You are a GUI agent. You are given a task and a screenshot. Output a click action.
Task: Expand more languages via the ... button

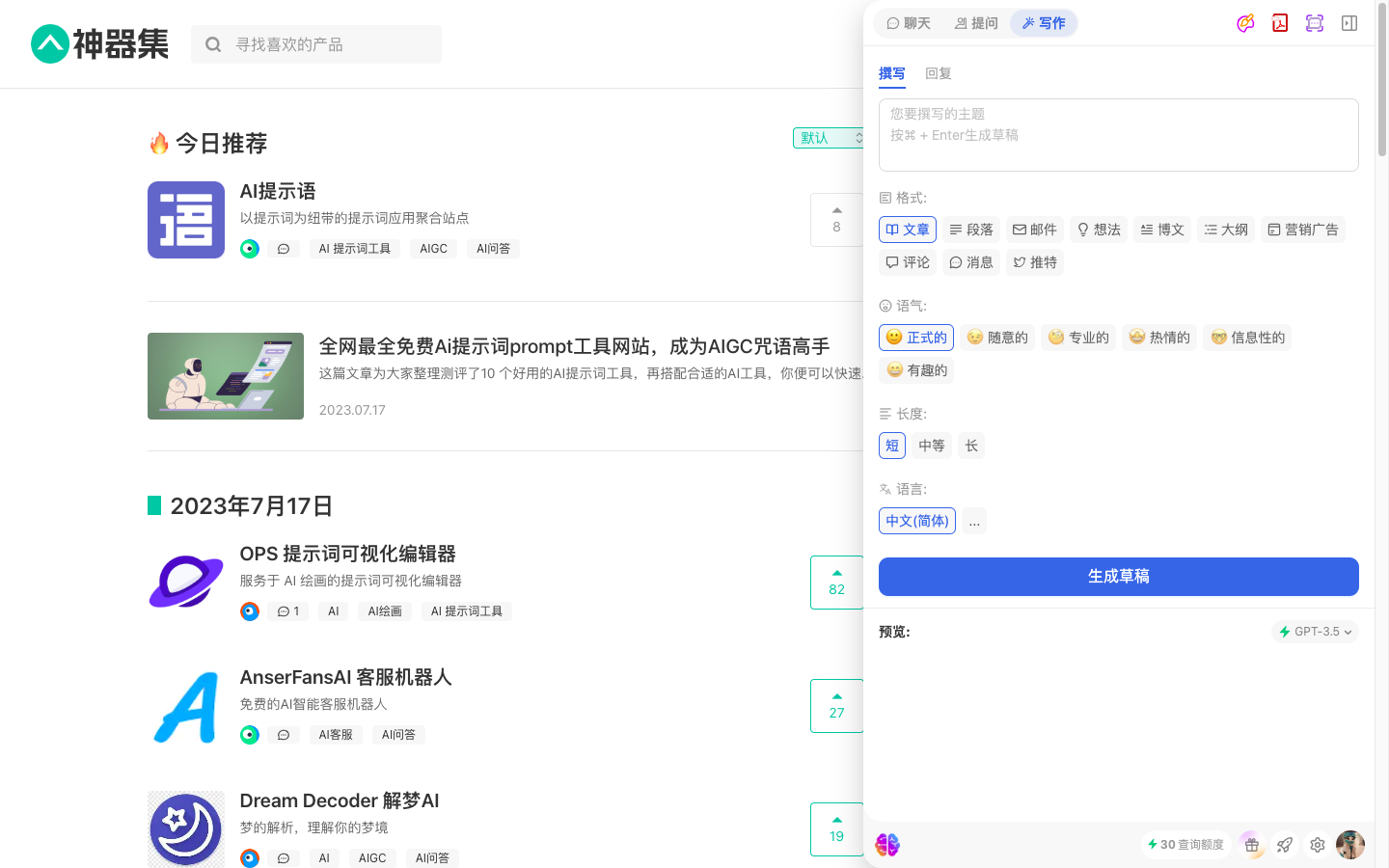point(974,521)
